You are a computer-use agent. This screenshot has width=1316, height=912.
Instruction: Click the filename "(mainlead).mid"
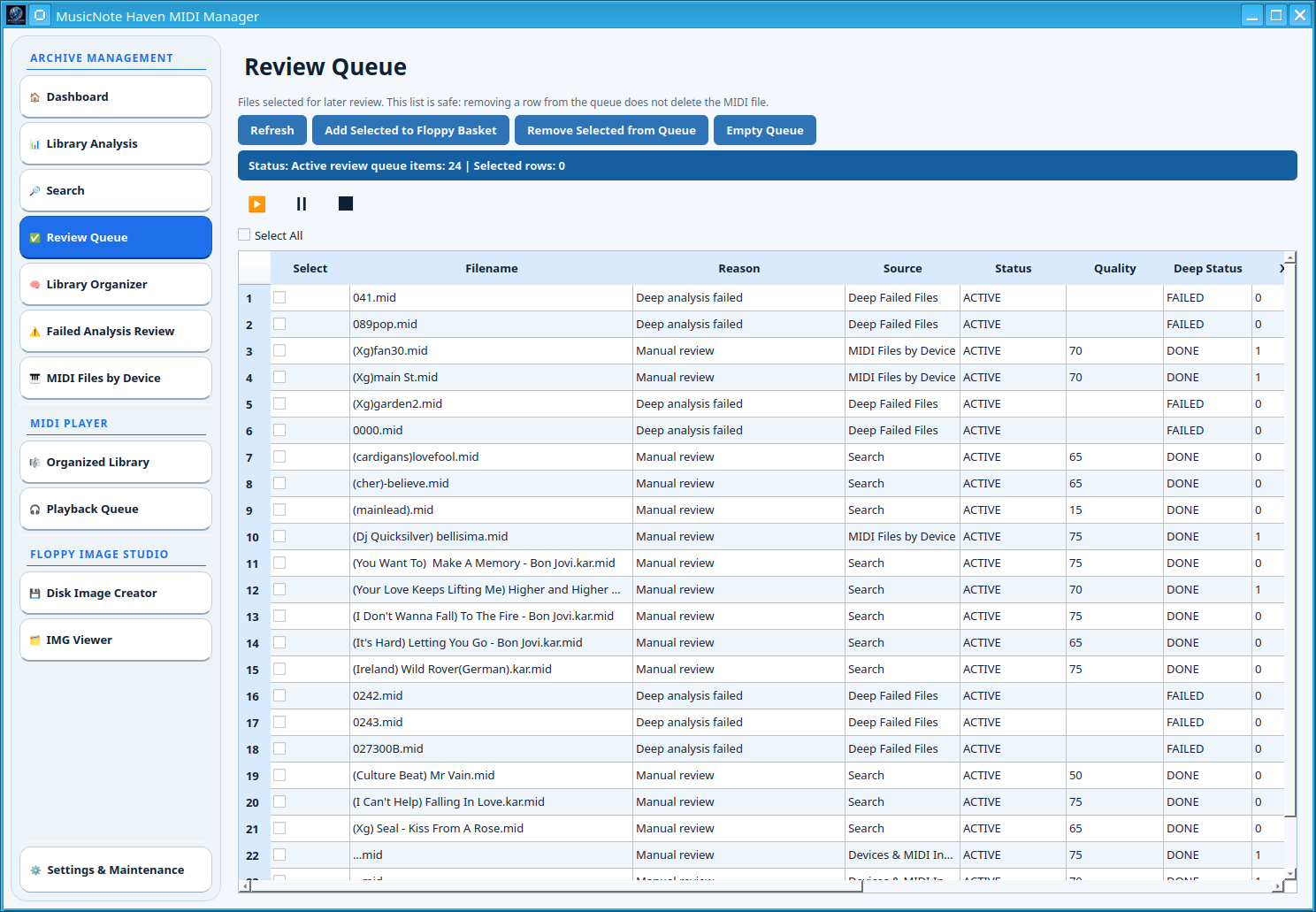[394, 510]
